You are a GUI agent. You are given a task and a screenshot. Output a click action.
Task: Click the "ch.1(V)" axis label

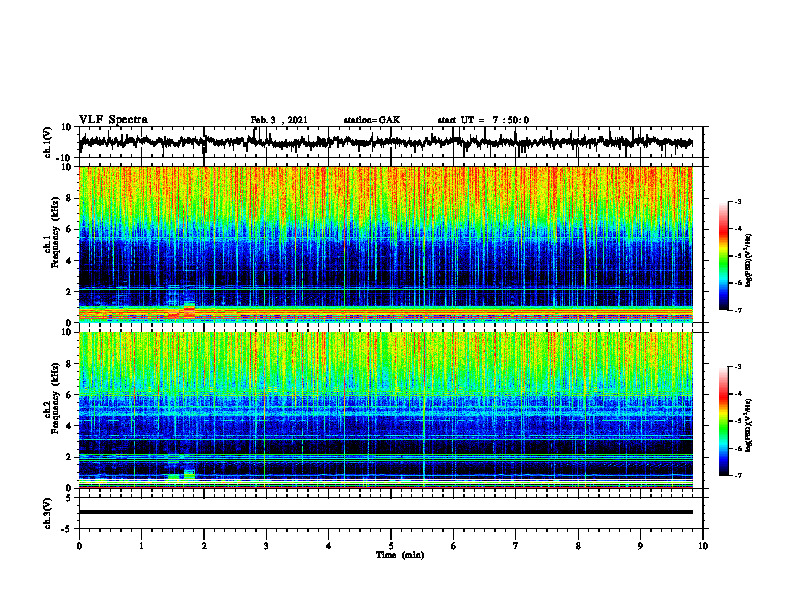(48, 142)
